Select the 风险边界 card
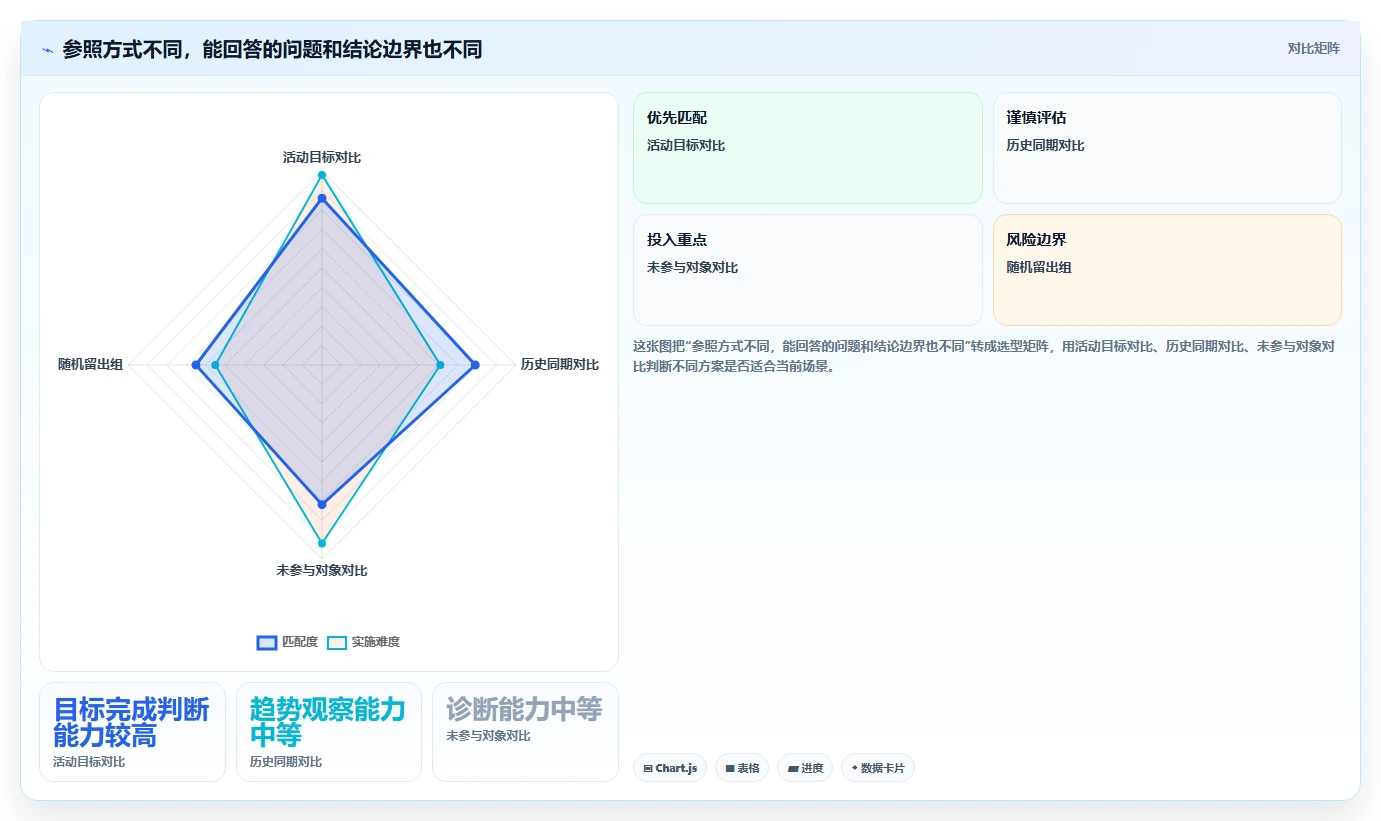The image size is (1381, 821). [x=1167, y=270]
